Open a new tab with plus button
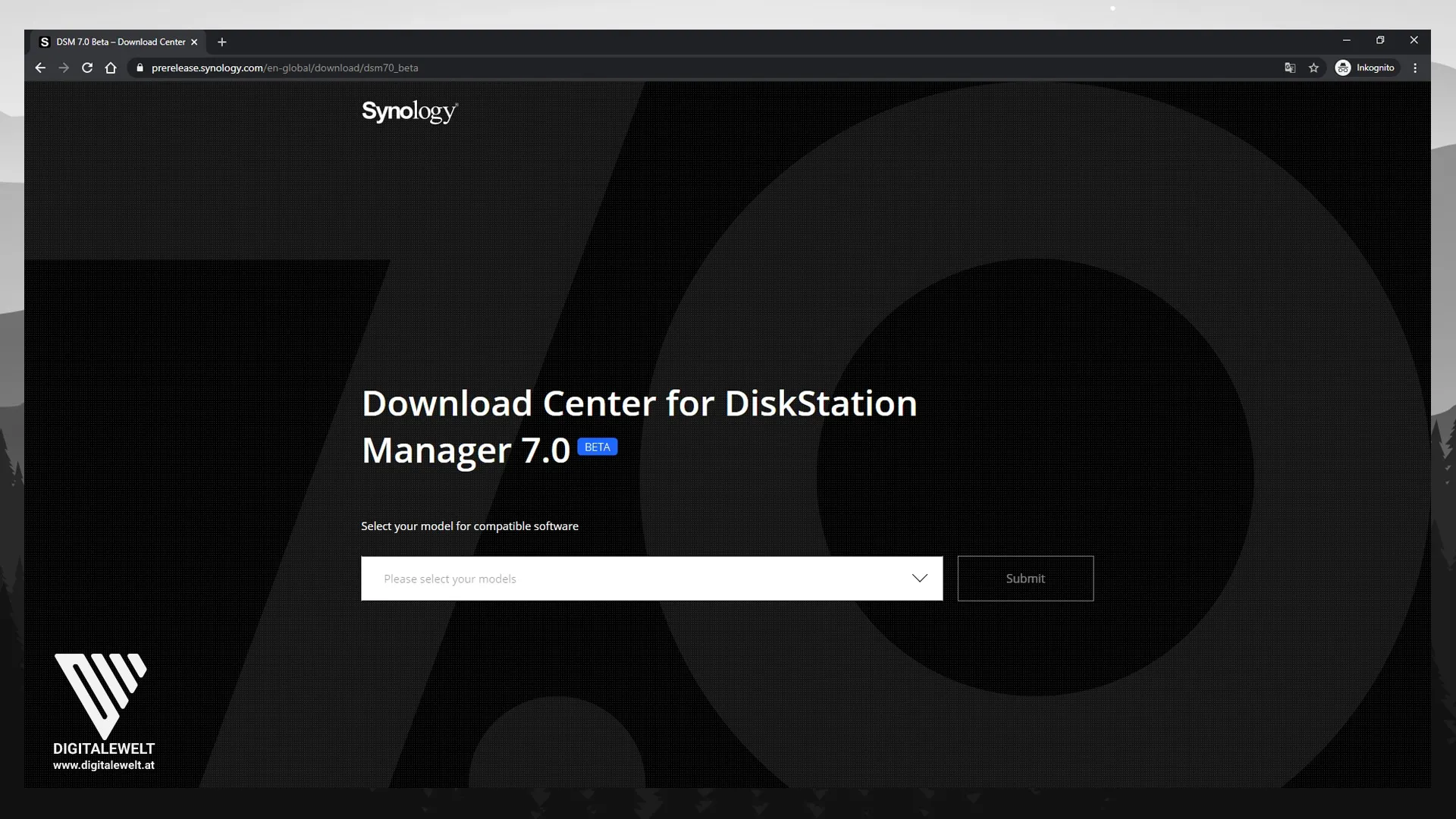This screenshot has width=1456, height=819. (222, 42)
